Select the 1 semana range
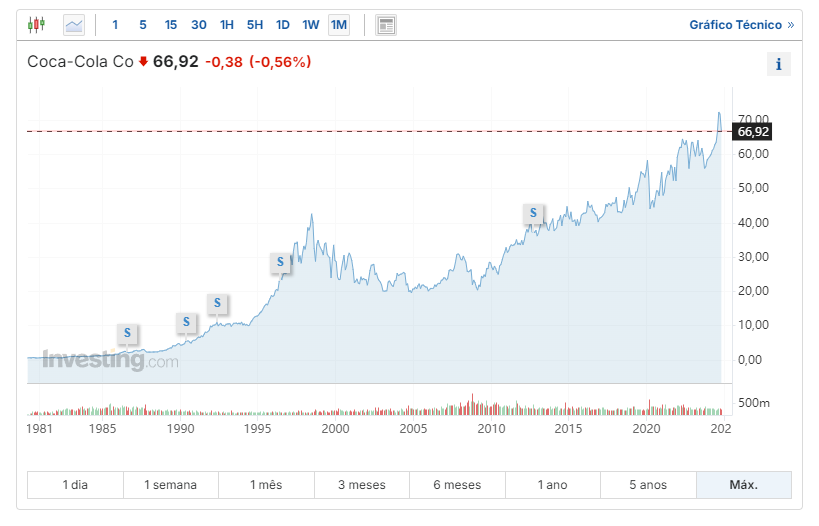Viewport: 819px width, 526px height. tap(170, 485)
